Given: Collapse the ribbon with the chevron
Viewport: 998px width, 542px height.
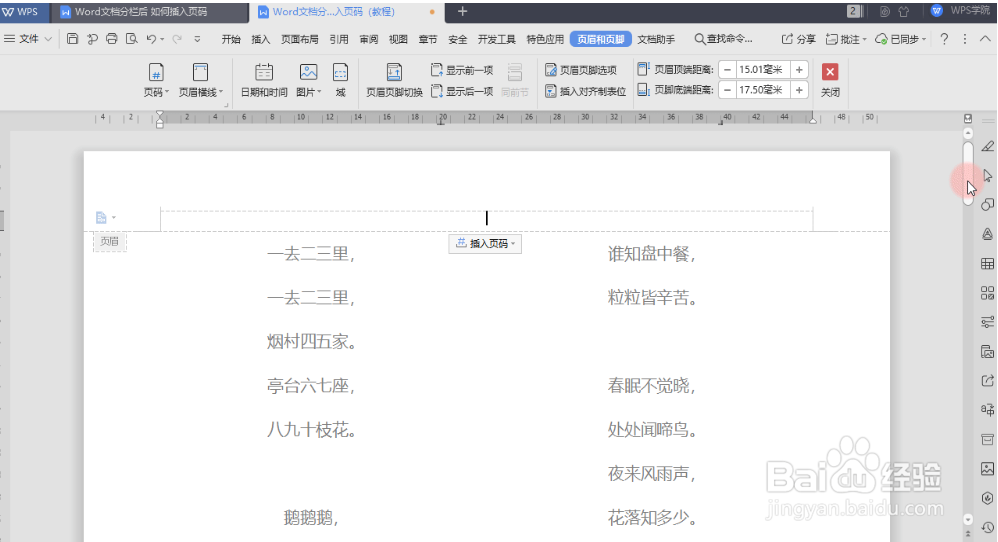Looking at the screenshot, I should [985, 39].
